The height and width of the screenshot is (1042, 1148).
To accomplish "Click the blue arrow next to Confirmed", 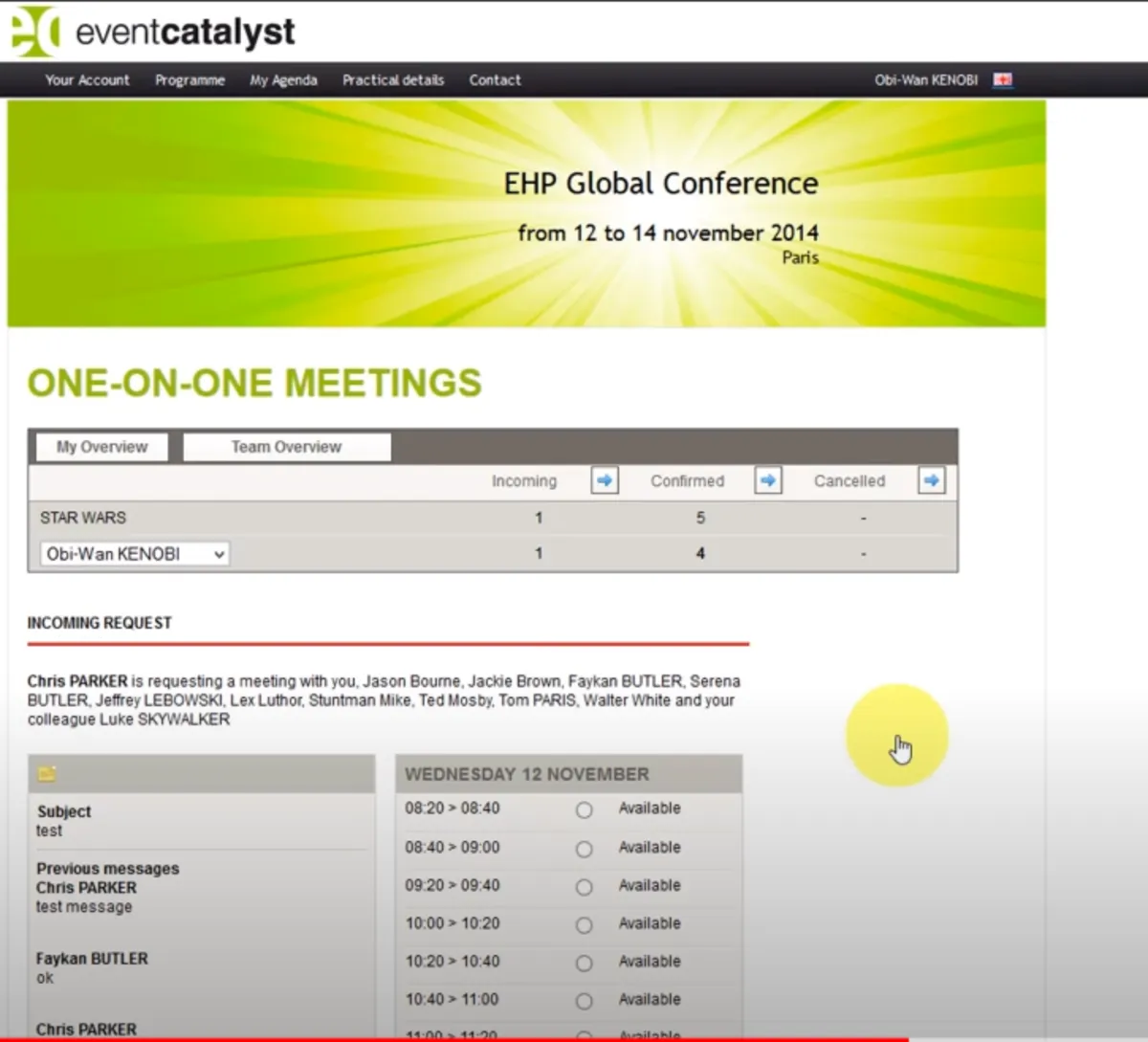I will click(768, 480).
